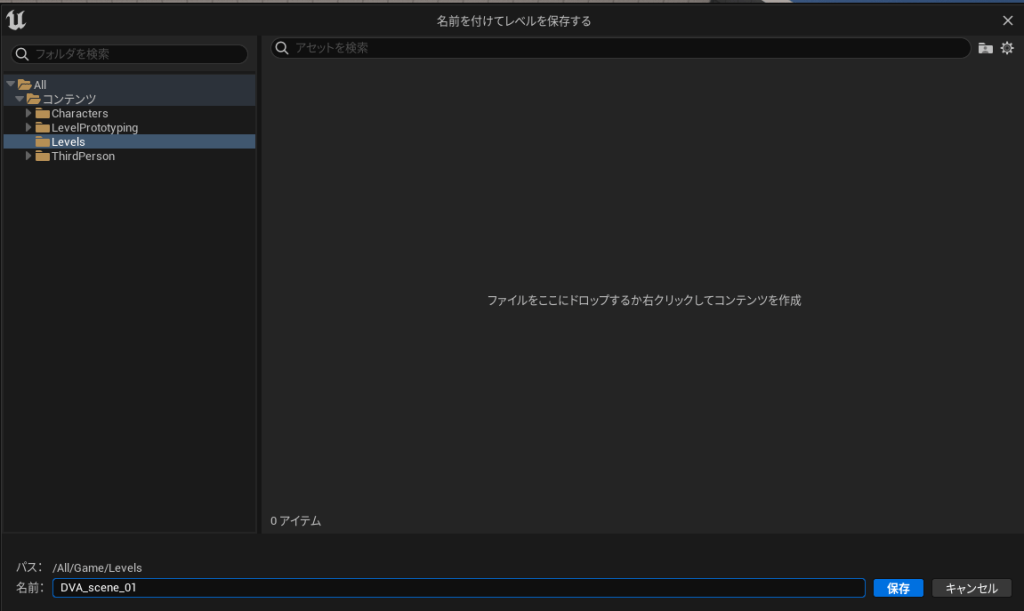The image size is (1024, 611).
Task: Click the magnifier icon in folder search
Action: [x=21, y=54]
